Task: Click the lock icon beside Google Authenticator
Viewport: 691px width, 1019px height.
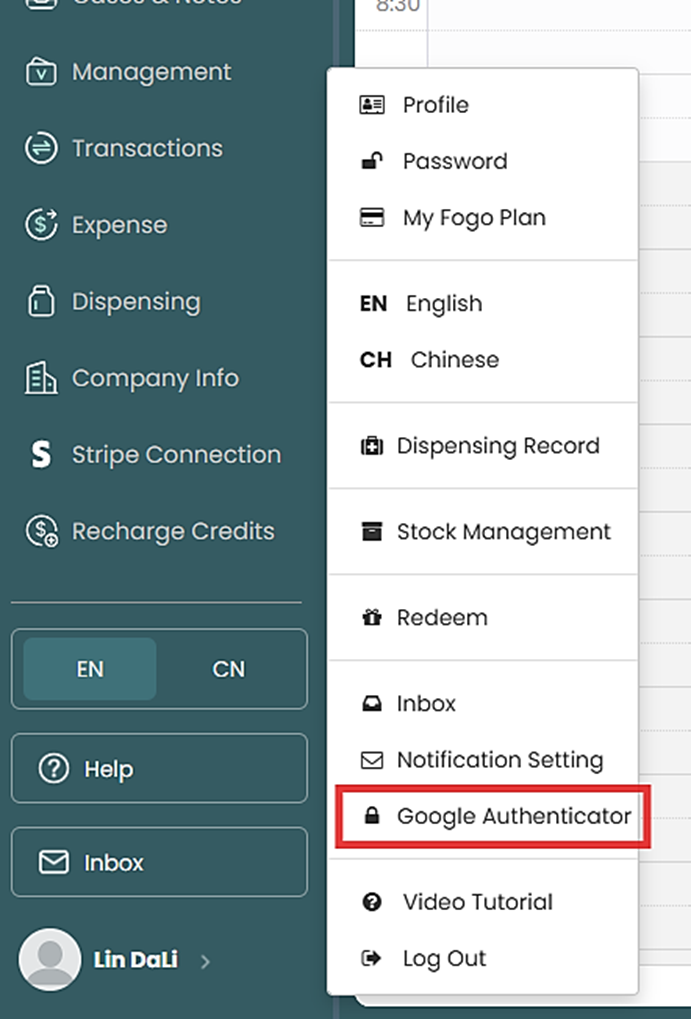Action: [x=372, y=817]
